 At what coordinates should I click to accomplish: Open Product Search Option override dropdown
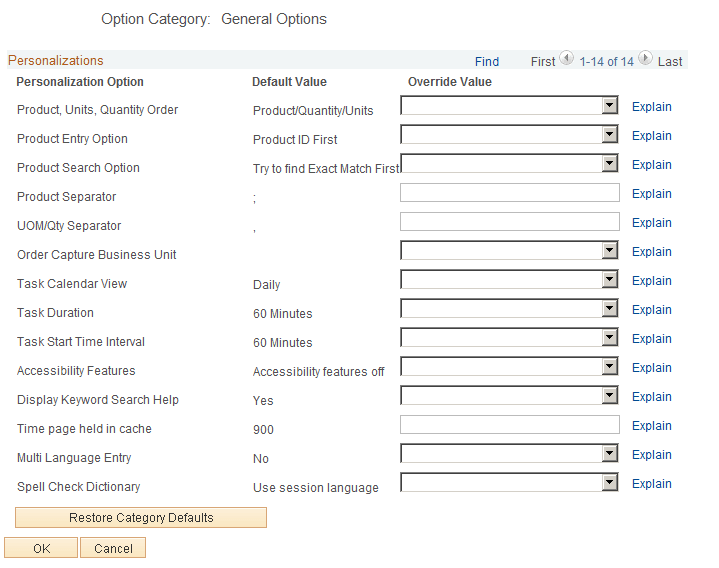[509, 163]
